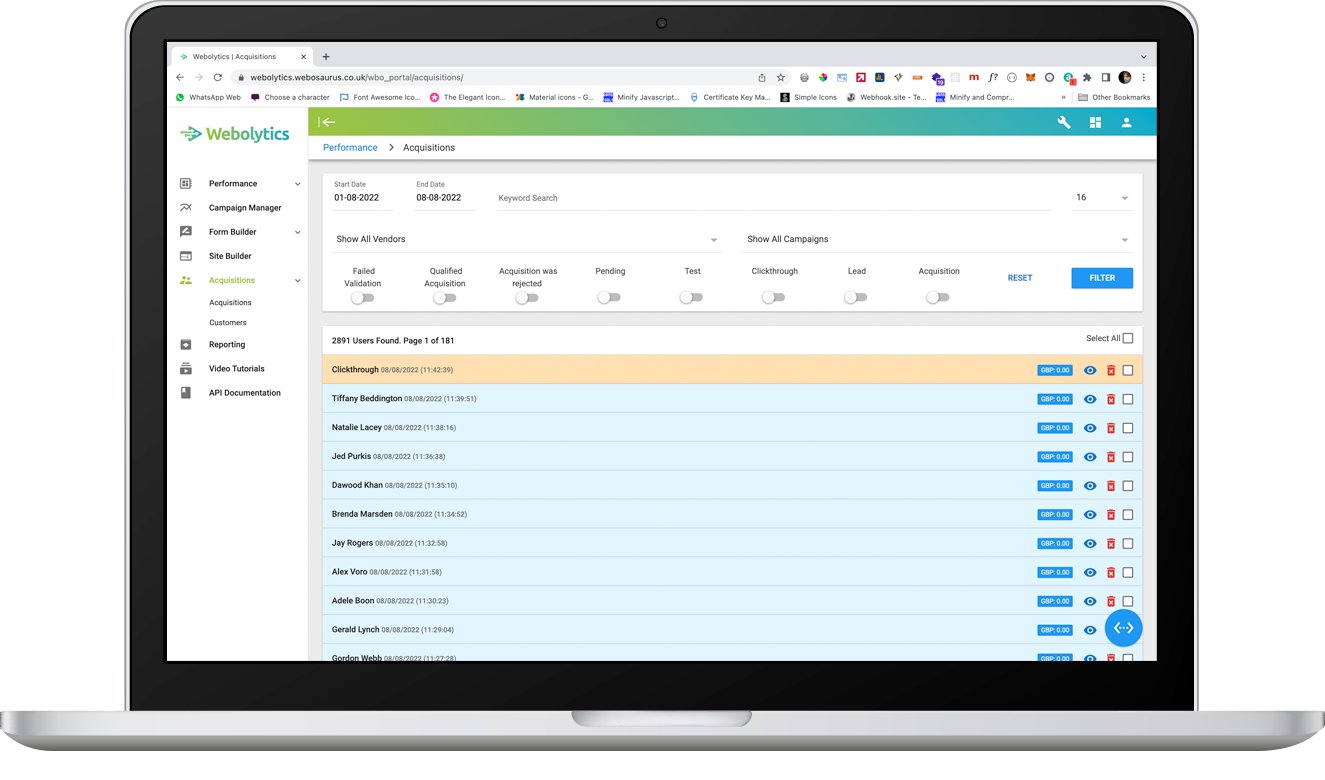Viewport: 1325px width, 780px height.
Task: Delete Natalie Lacey's record with trash icon
Action: click(1110, 428)
